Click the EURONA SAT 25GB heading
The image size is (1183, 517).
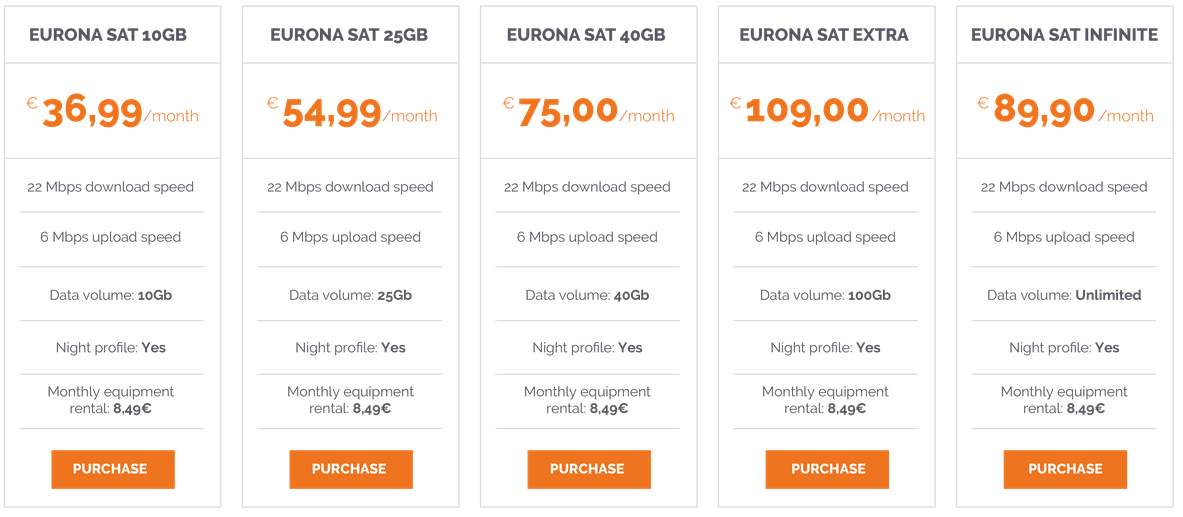349,35
